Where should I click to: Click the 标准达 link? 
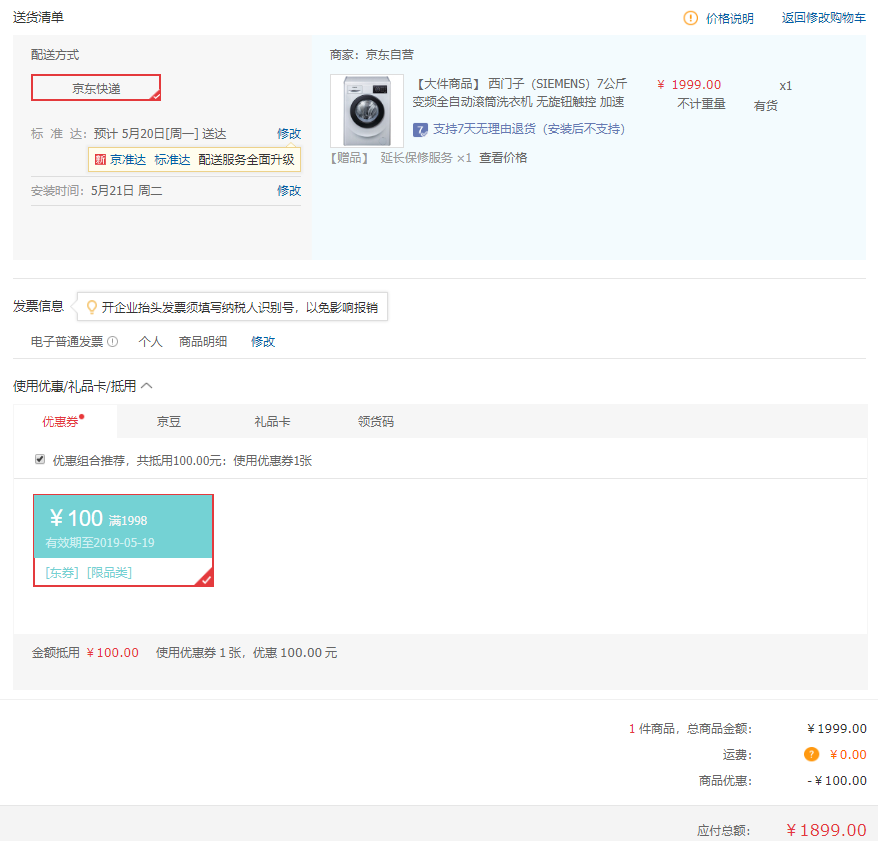click(x=172, y=160)
